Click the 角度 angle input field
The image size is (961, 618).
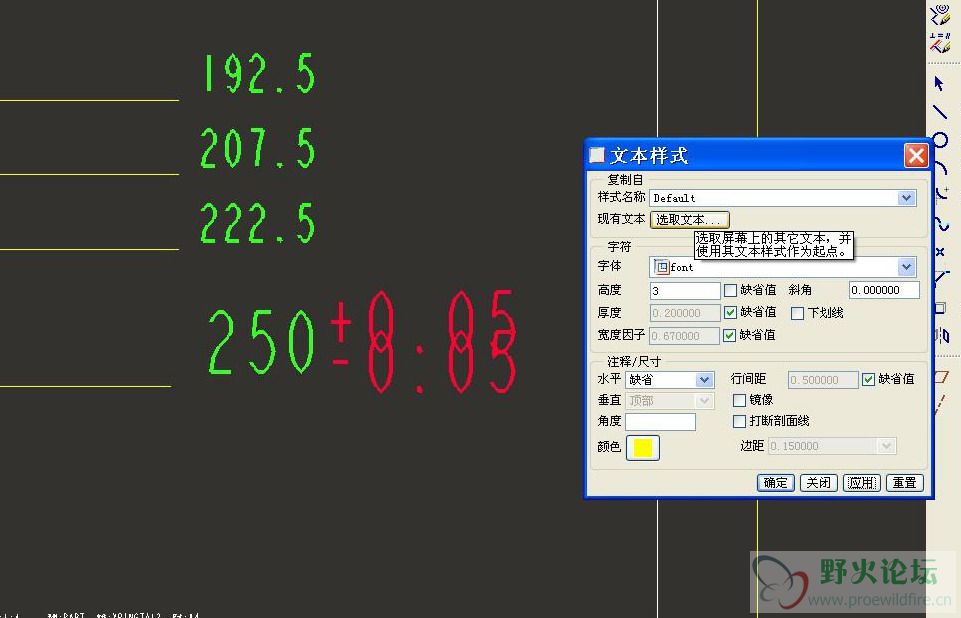pyautogui.click(x=660, y=421)
